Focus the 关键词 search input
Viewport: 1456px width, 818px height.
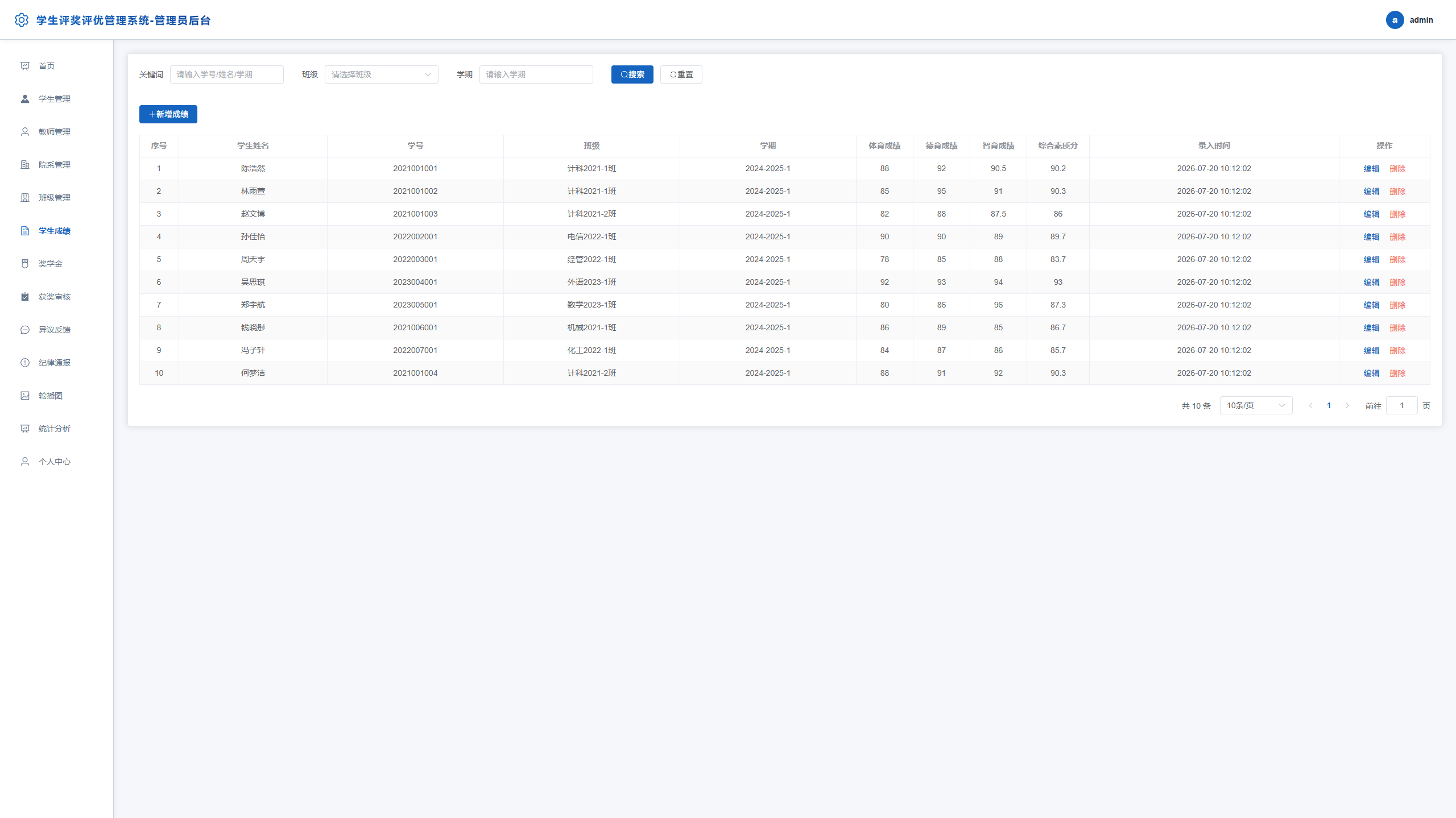[226, 74]
